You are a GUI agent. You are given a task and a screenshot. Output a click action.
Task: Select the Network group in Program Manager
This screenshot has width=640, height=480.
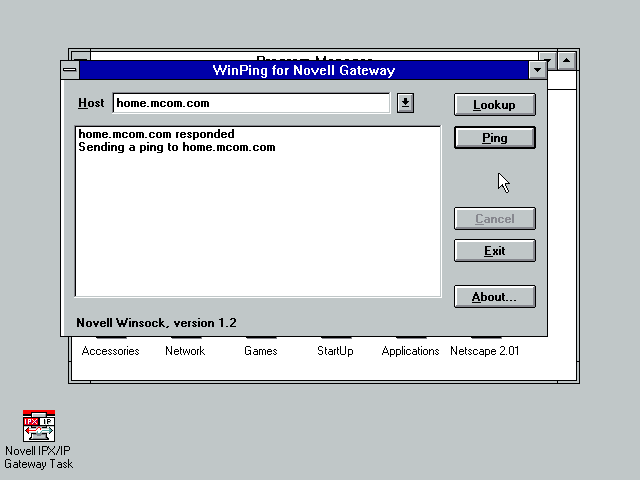(x=185, y=351)
